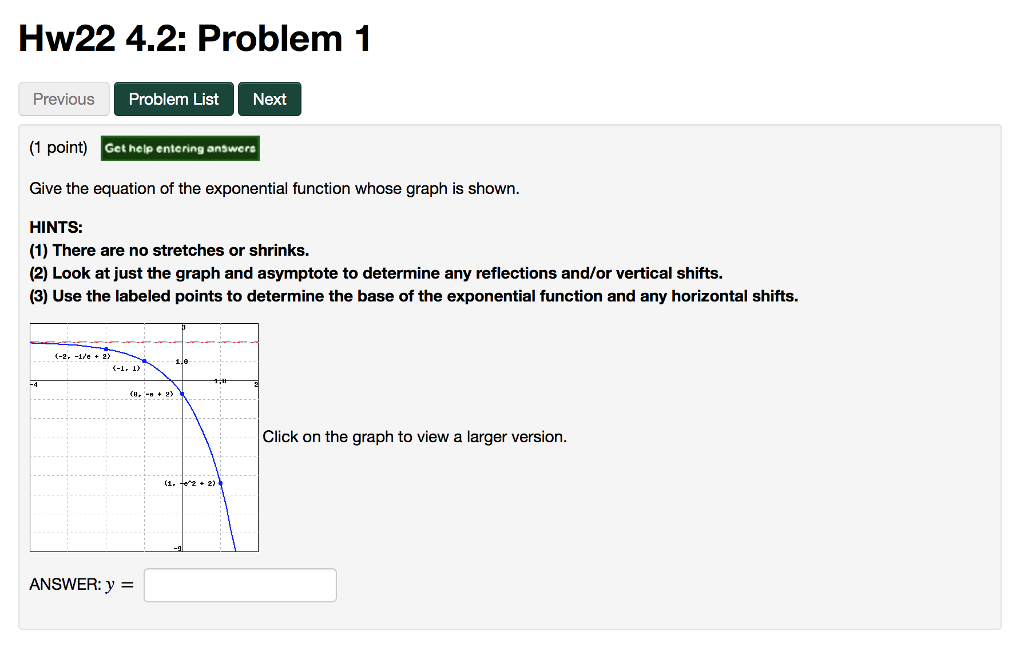This screenshot has height=651, width=1024.
Task: Click the Hw22 4.2: Problem 1 title
Action: (x=193, y=38)
